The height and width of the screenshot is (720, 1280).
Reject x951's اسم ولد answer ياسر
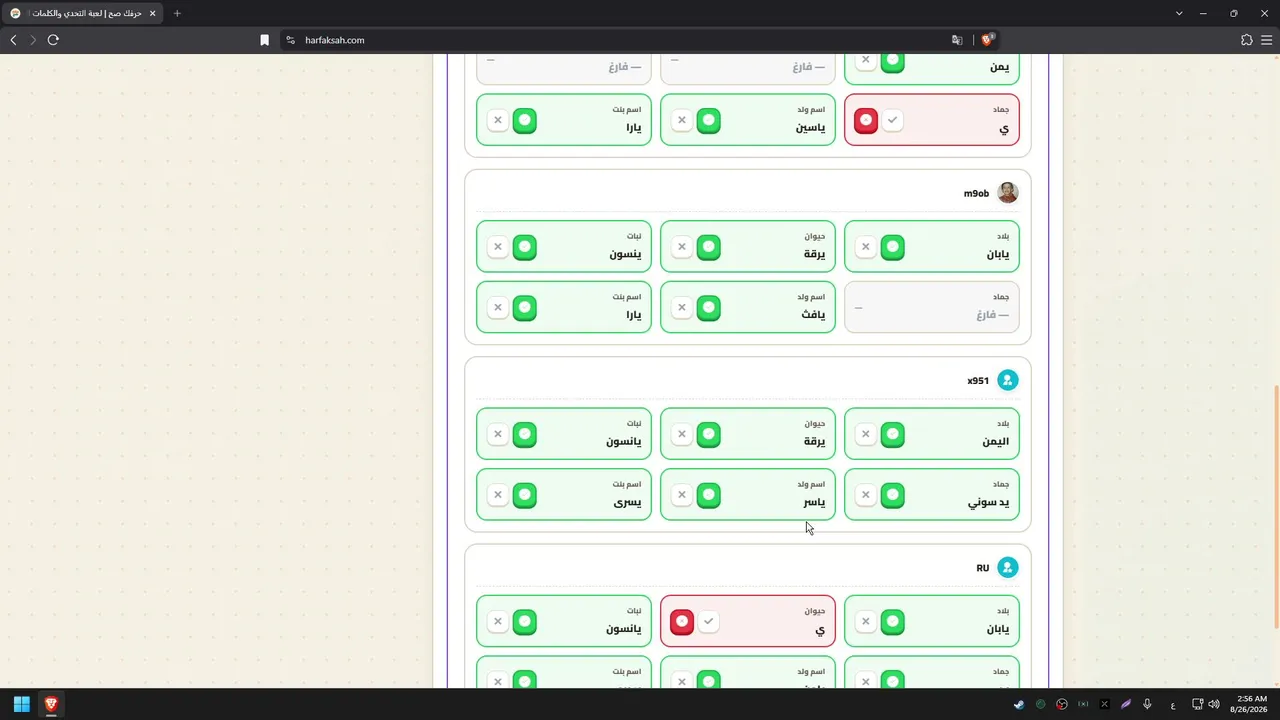click(x=682, y=495)
